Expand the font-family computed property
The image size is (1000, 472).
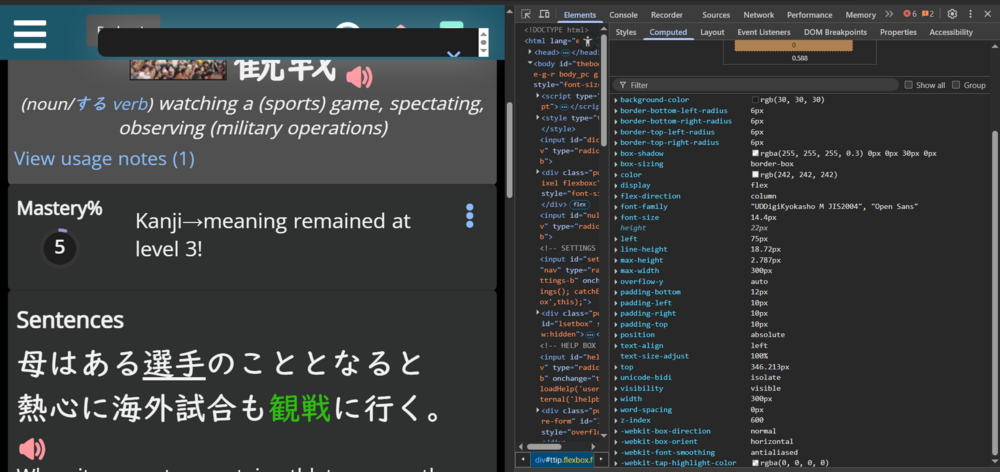point(616,207)
